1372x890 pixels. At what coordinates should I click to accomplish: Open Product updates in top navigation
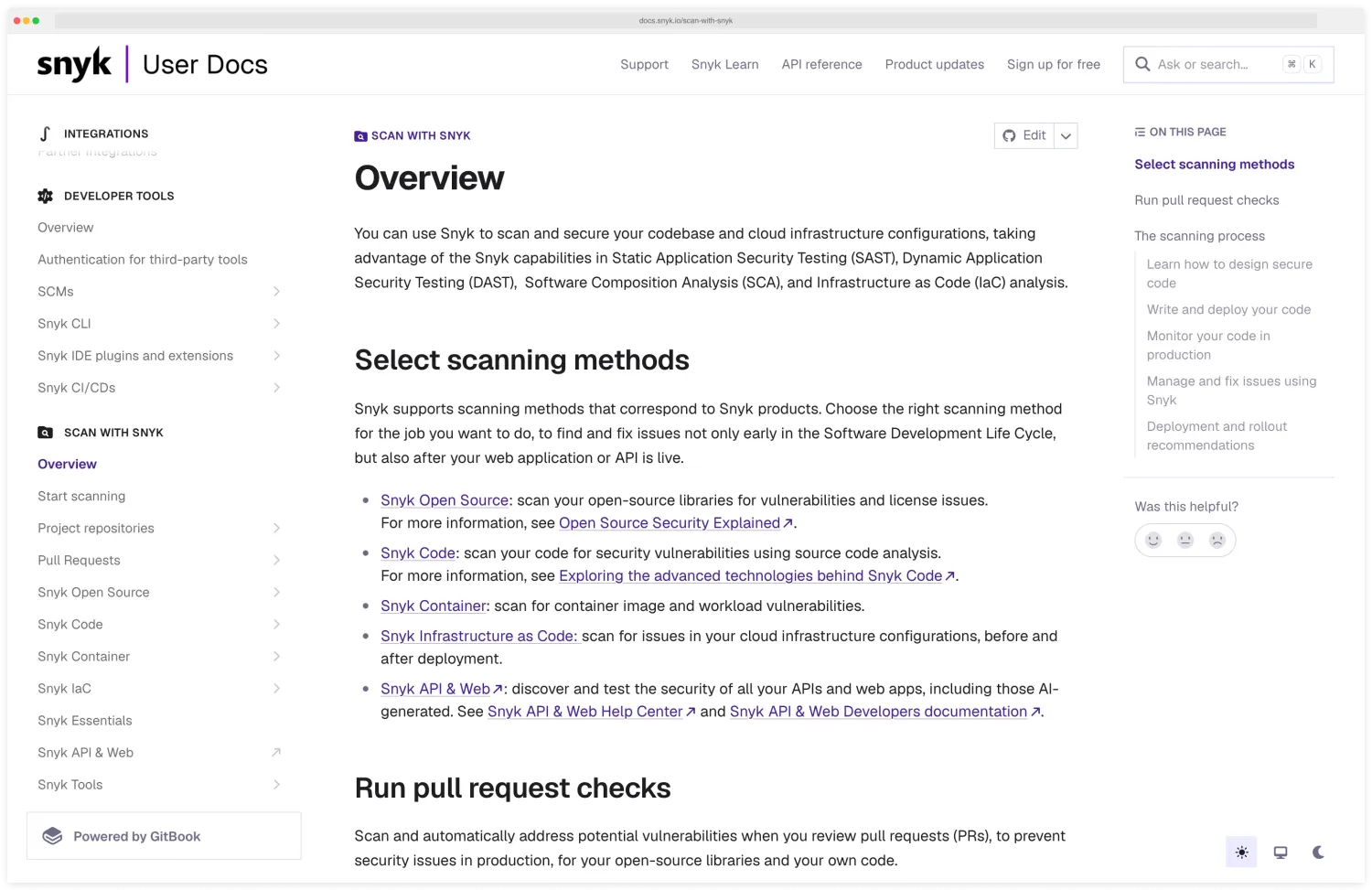click(x=934, y=64)
